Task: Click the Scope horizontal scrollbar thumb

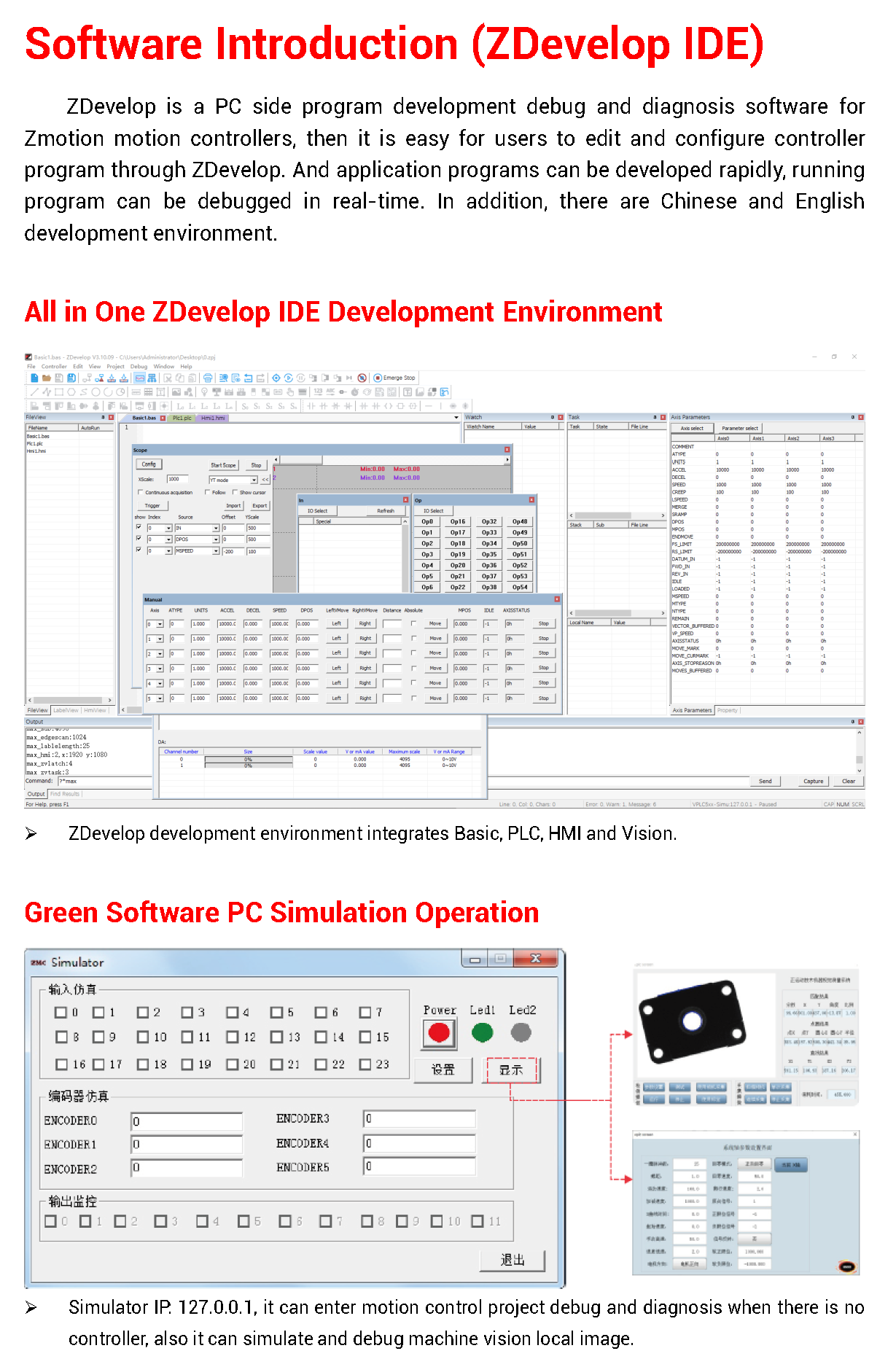Action: pyautogui.click(x=302, y=461)
